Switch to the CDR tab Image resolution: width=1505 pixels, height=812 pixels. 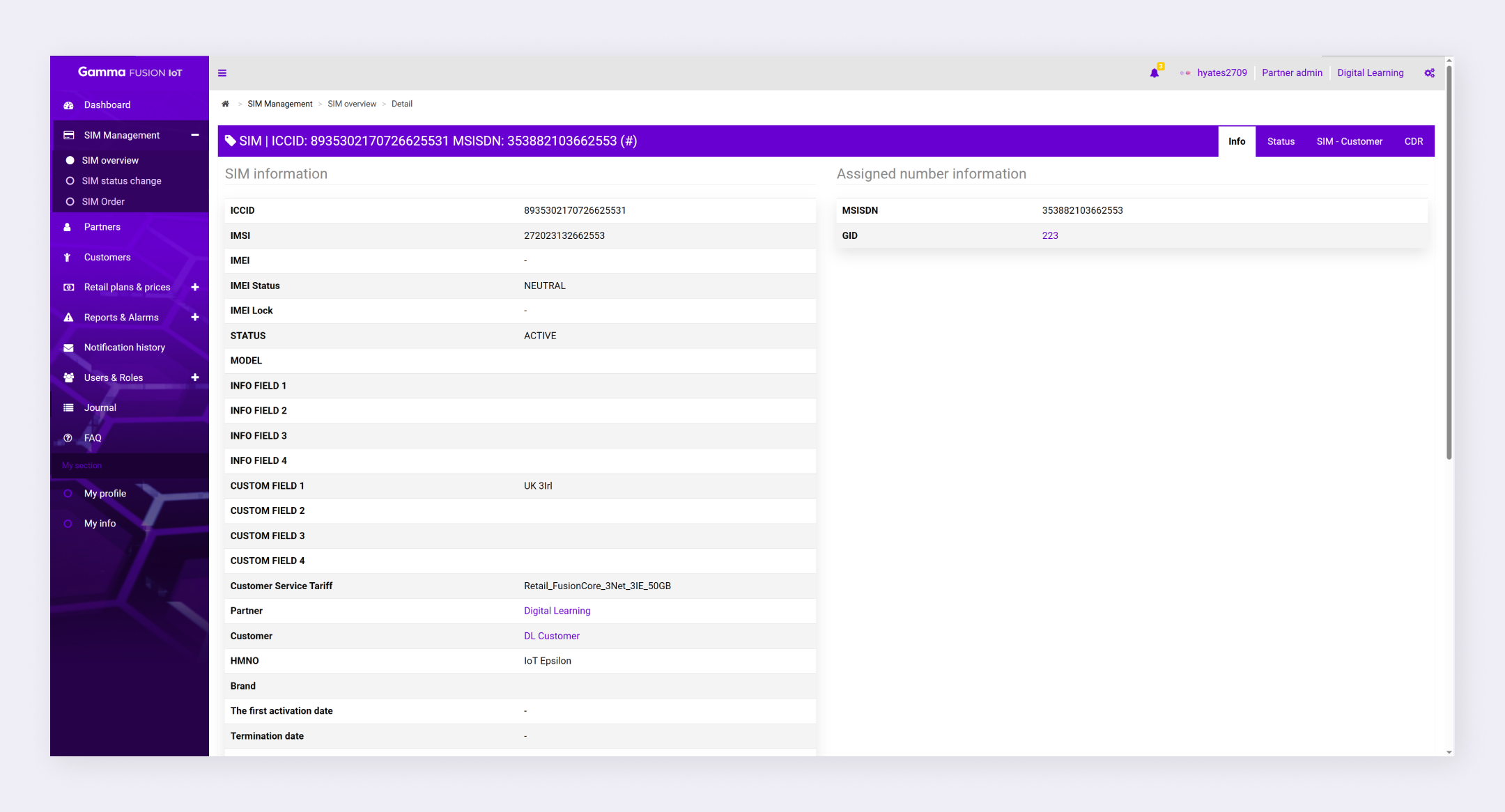pyautogui.click(x=1413, y=141)
